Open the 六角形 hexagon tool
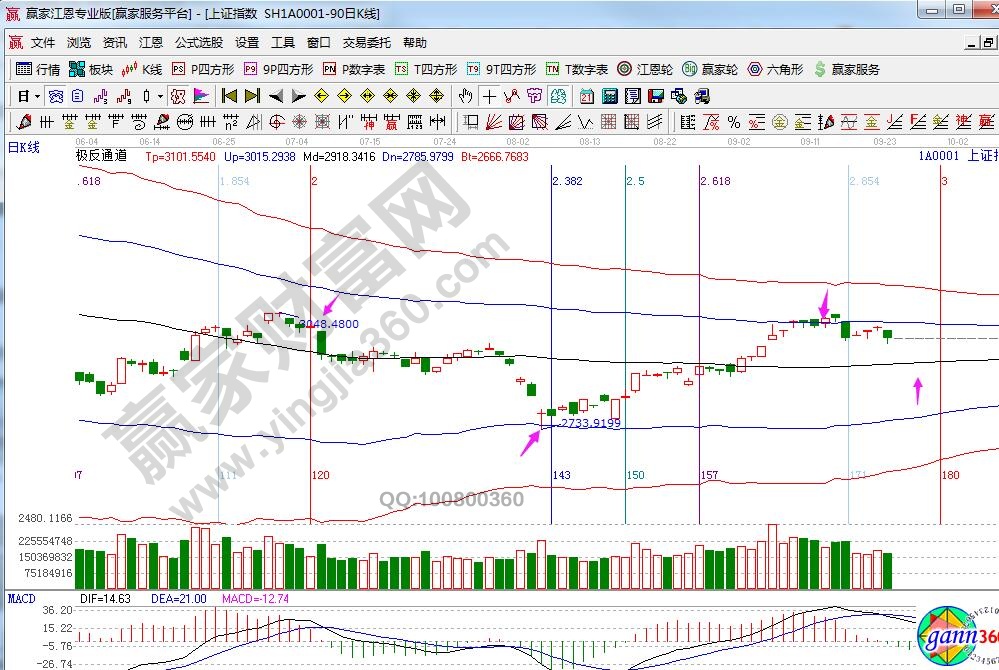 [776, 69]
